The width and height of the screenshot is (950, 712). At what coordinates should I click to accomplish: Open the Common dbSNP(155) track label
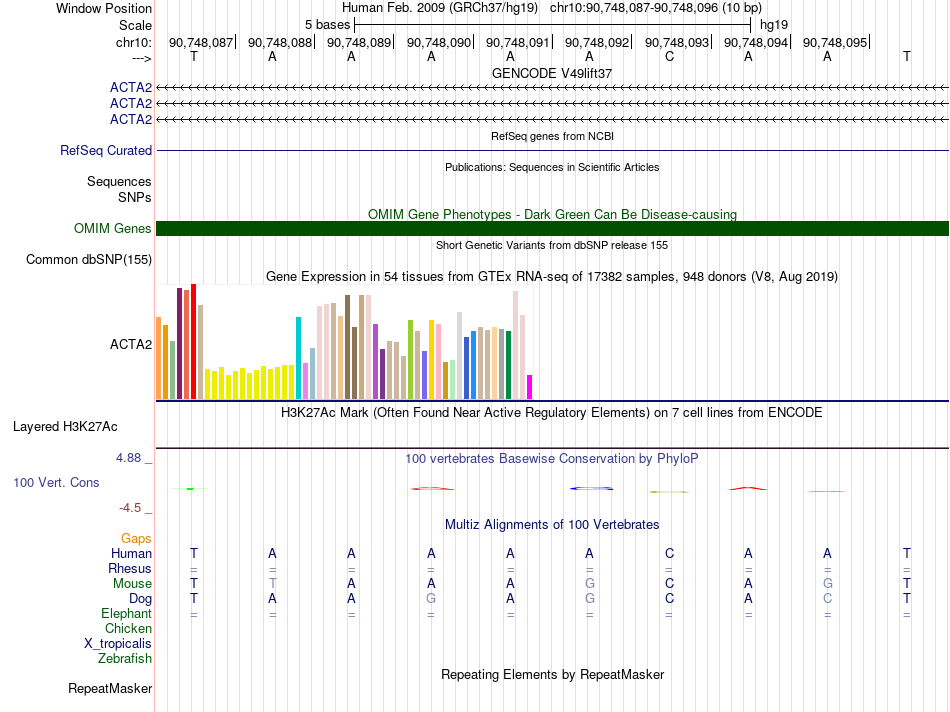pyautogui.click(x=89, y=259)
